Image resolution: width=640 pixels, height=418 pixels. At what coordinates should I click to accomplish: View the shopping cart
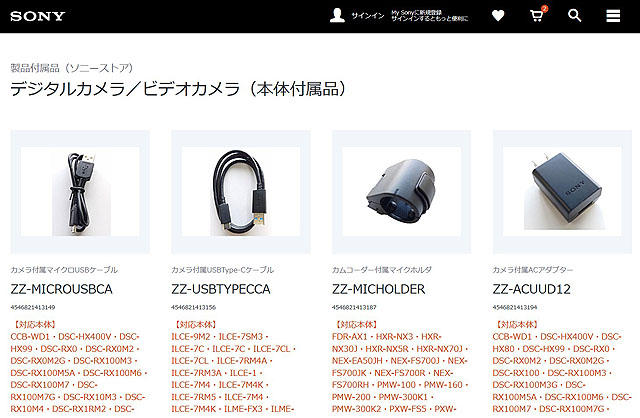[x=537, y=15]
